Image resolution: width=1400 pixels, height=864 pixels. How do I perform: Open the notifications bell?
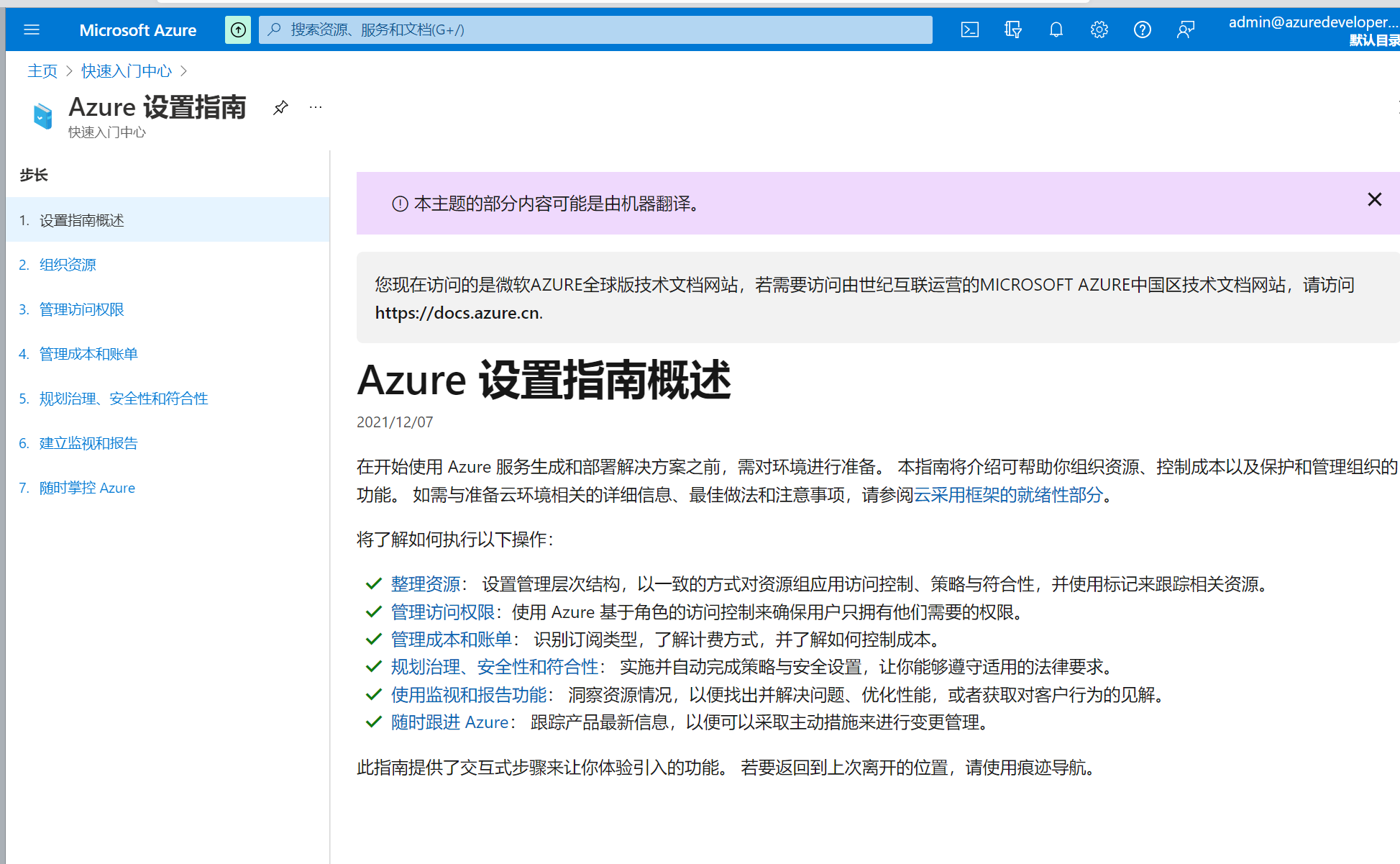[1056, 29]
